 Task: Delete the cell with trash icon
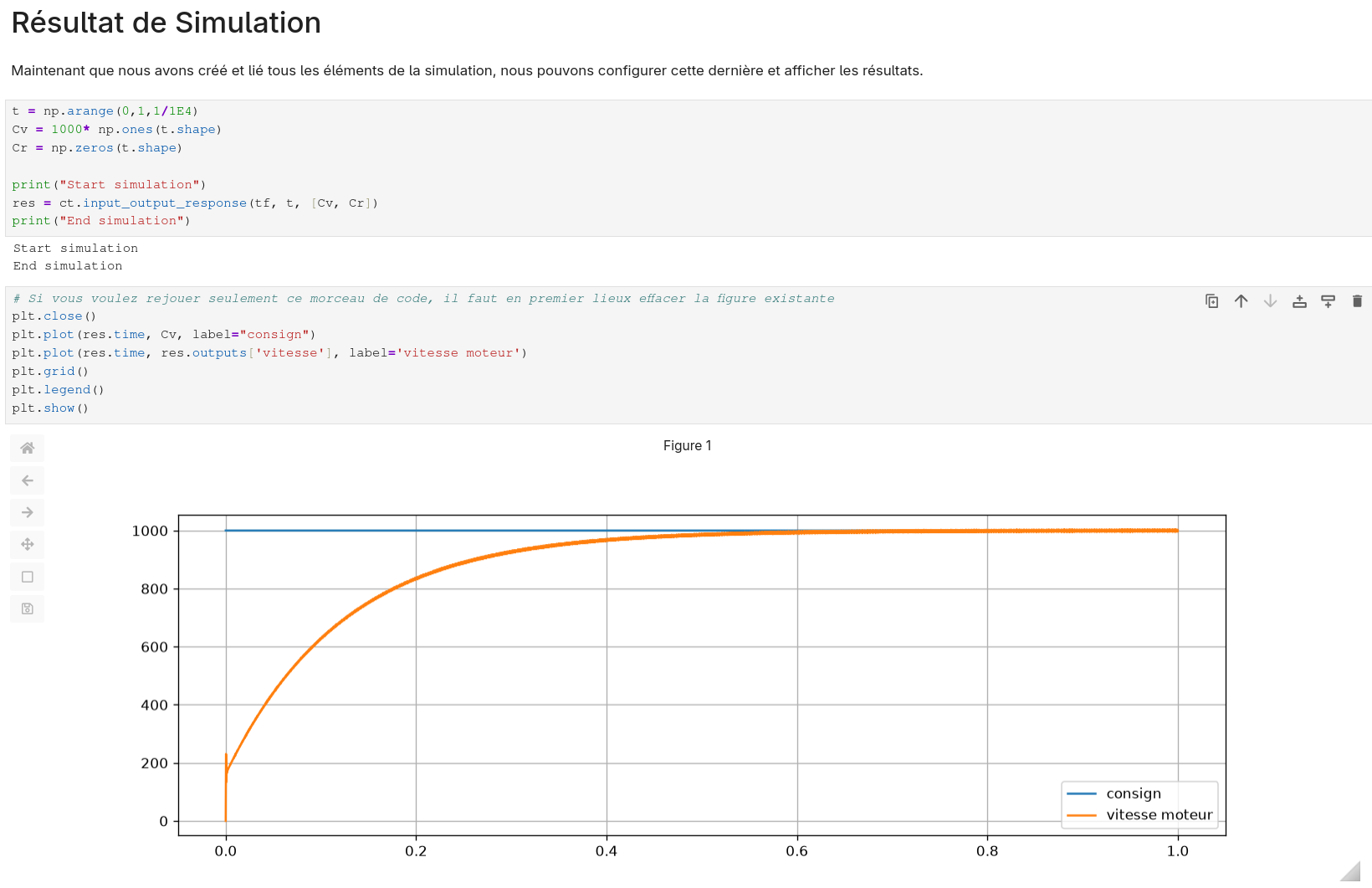[x=1357, y=301]
